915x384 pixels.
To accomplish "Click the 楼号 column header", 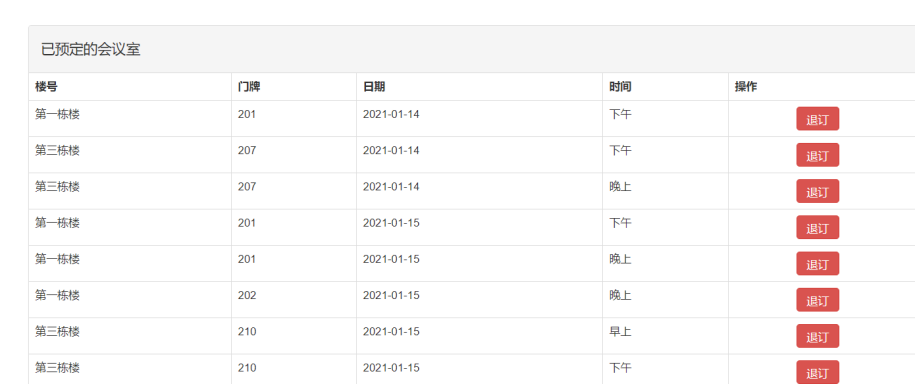I will click(46, 87).
